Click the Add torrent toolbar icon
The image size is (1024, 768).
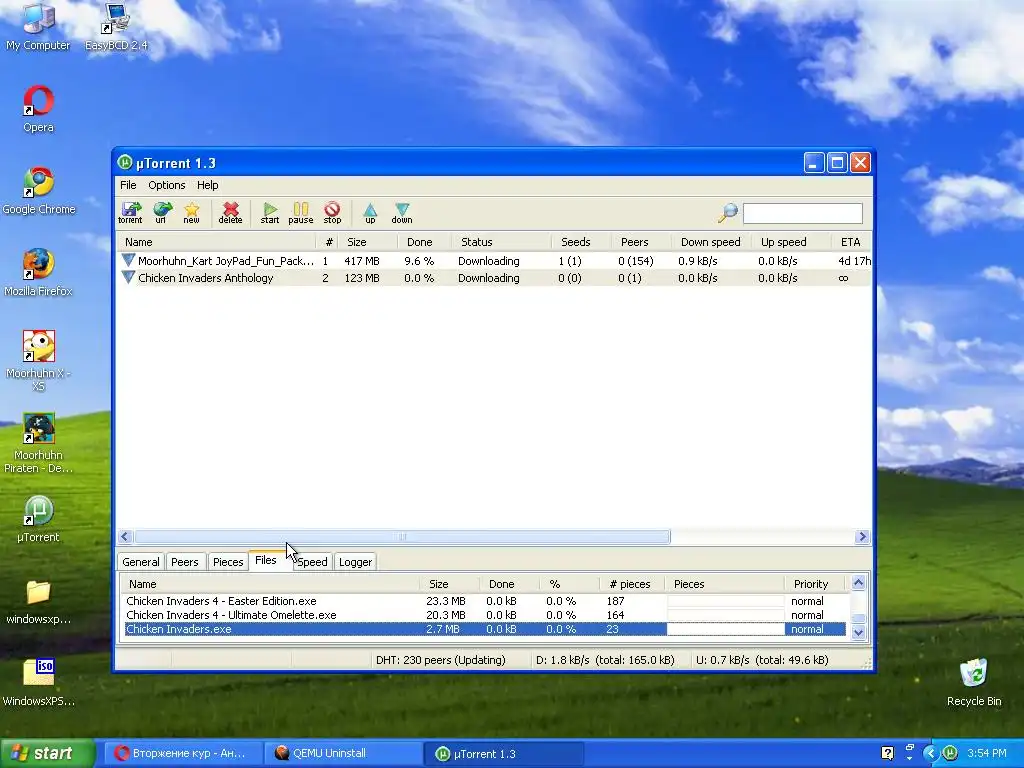[x=130, y=213]
